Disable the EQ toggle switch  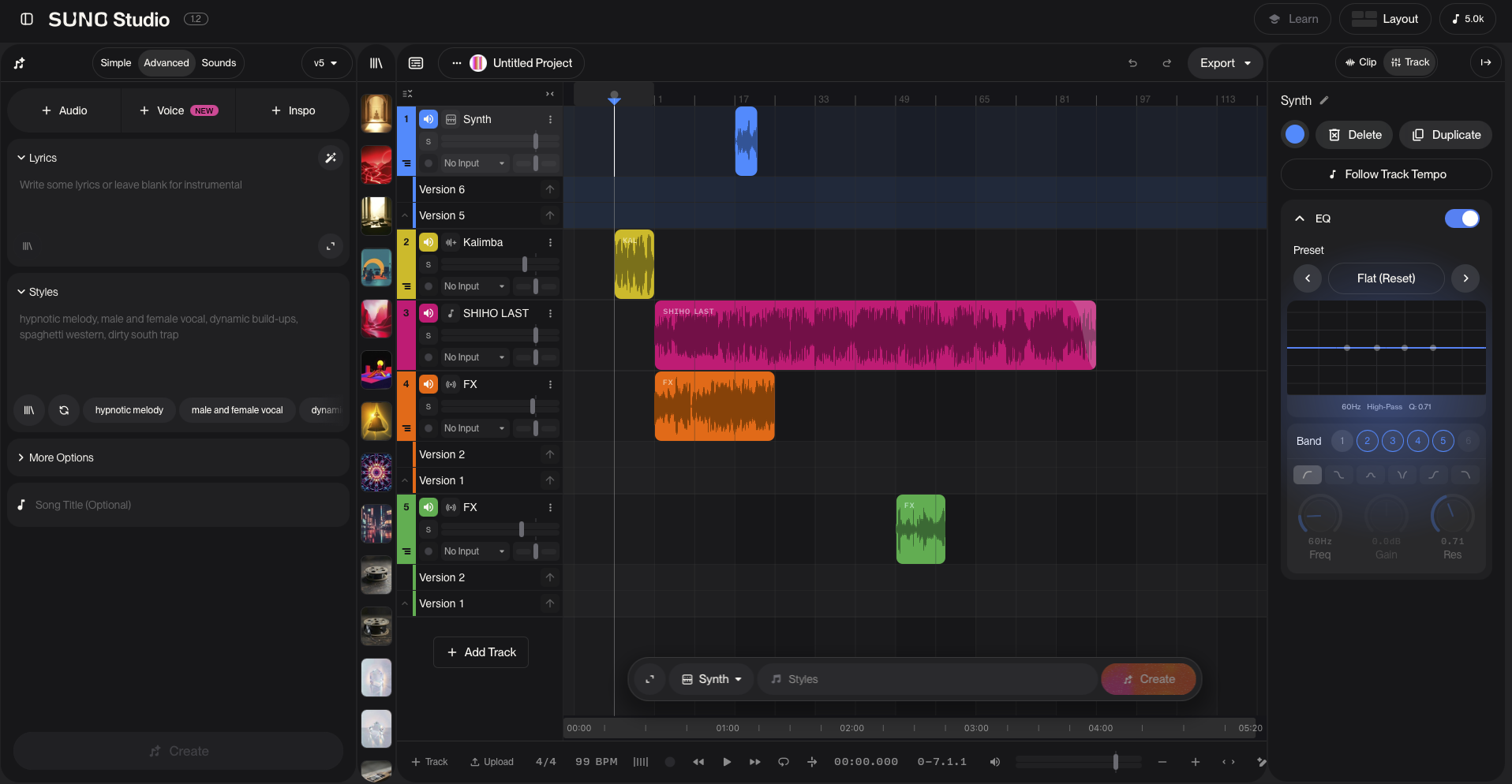coord(1461,218)
